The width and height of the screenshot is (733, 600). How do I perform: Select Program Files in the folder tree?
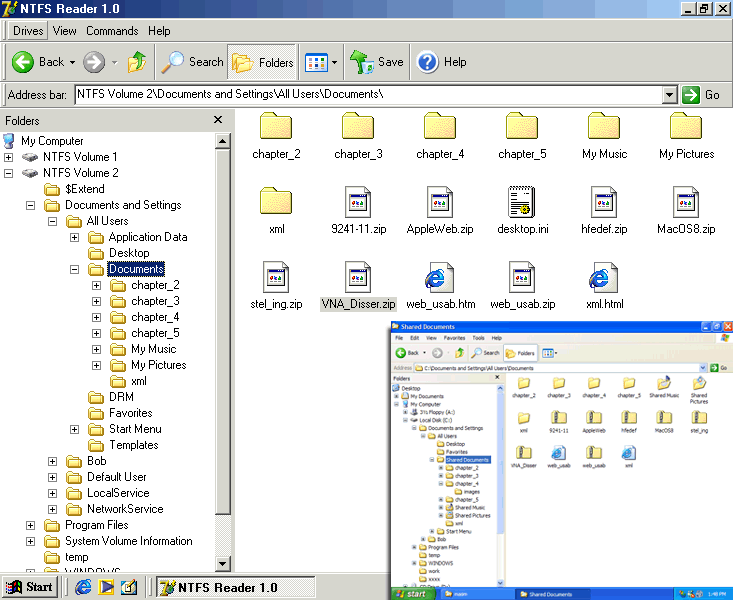96,525
